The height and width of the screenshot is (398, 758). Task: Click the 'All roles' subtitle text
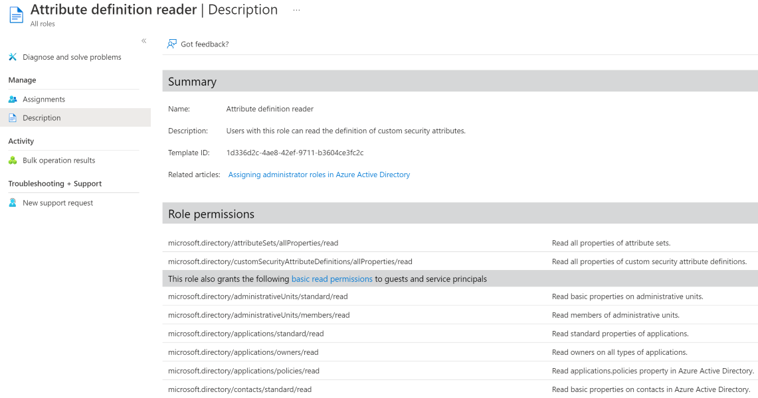pos(43,24)
